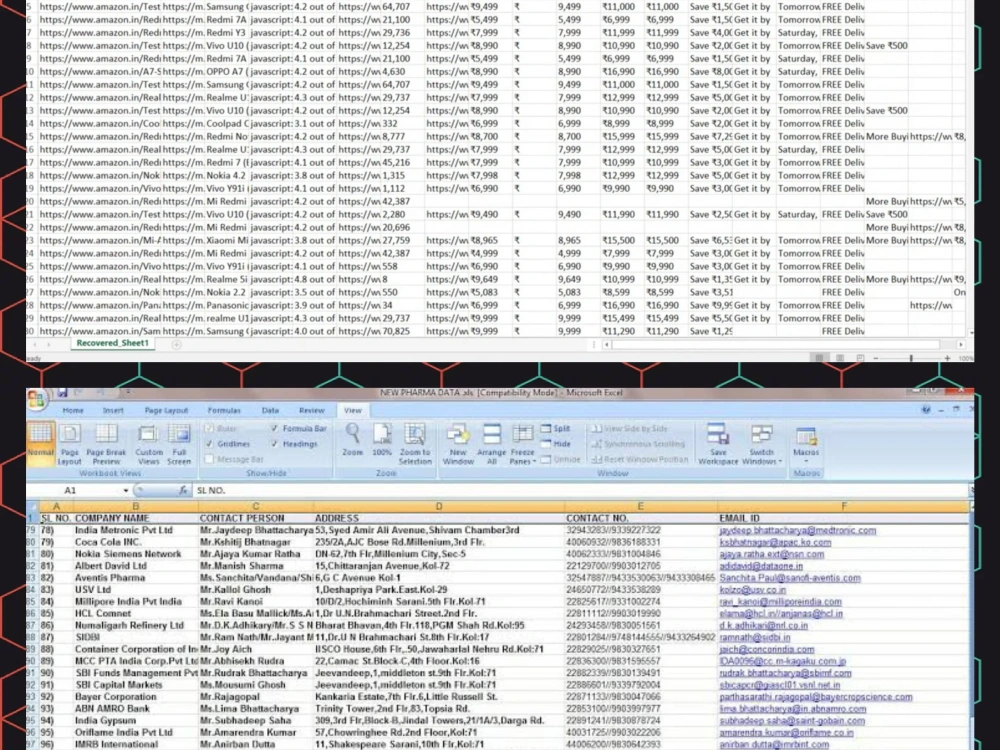Open email link ramnath@sidbi.in

click(754, 638)
